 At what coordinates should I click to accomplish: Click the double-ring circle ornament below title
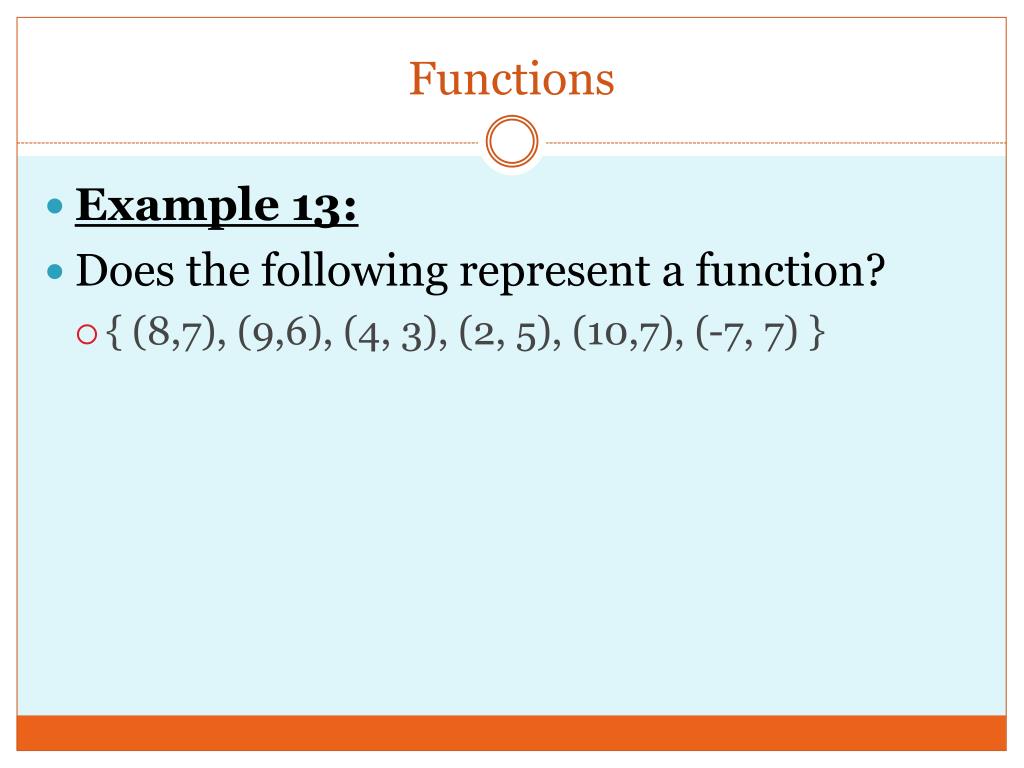coord(512,142)
